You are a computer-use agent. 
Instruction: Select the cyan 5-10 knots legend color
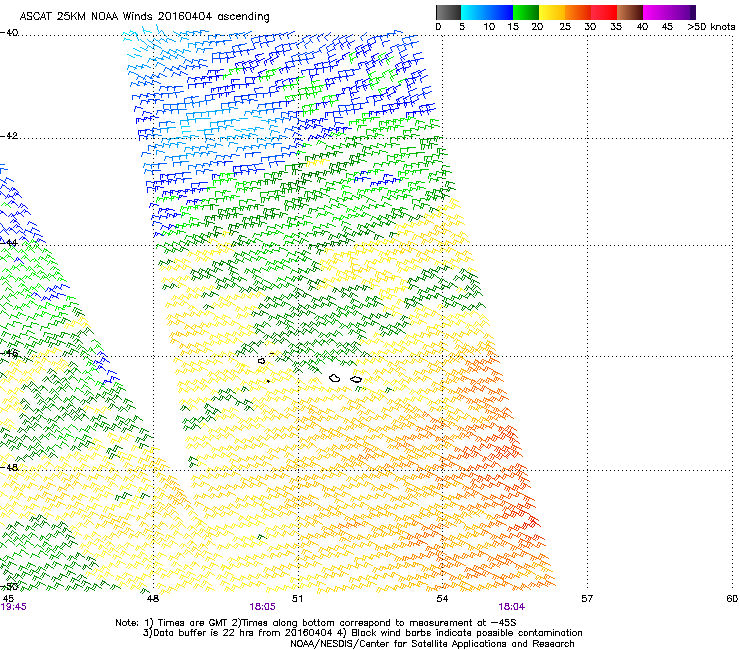tap(474, 12)
